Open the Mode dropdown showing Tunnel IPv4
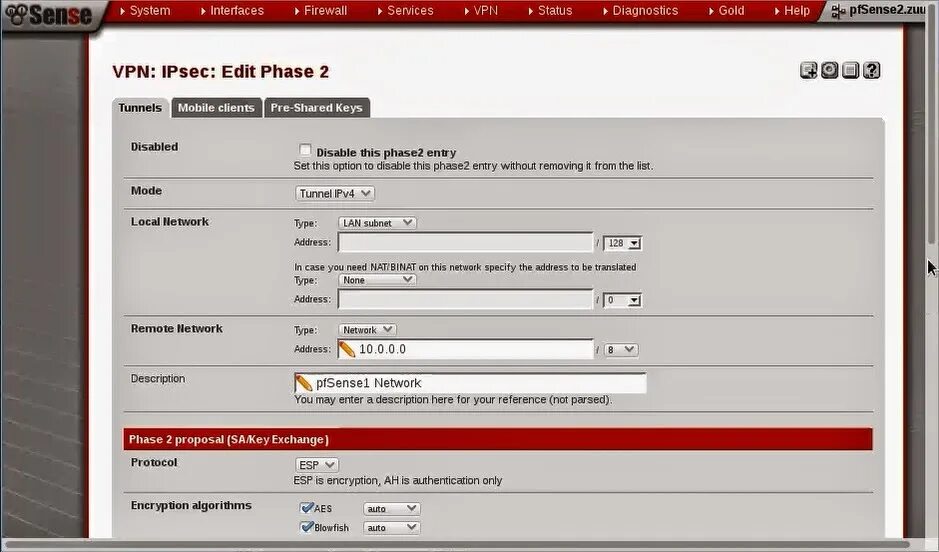 pos(335,193)
